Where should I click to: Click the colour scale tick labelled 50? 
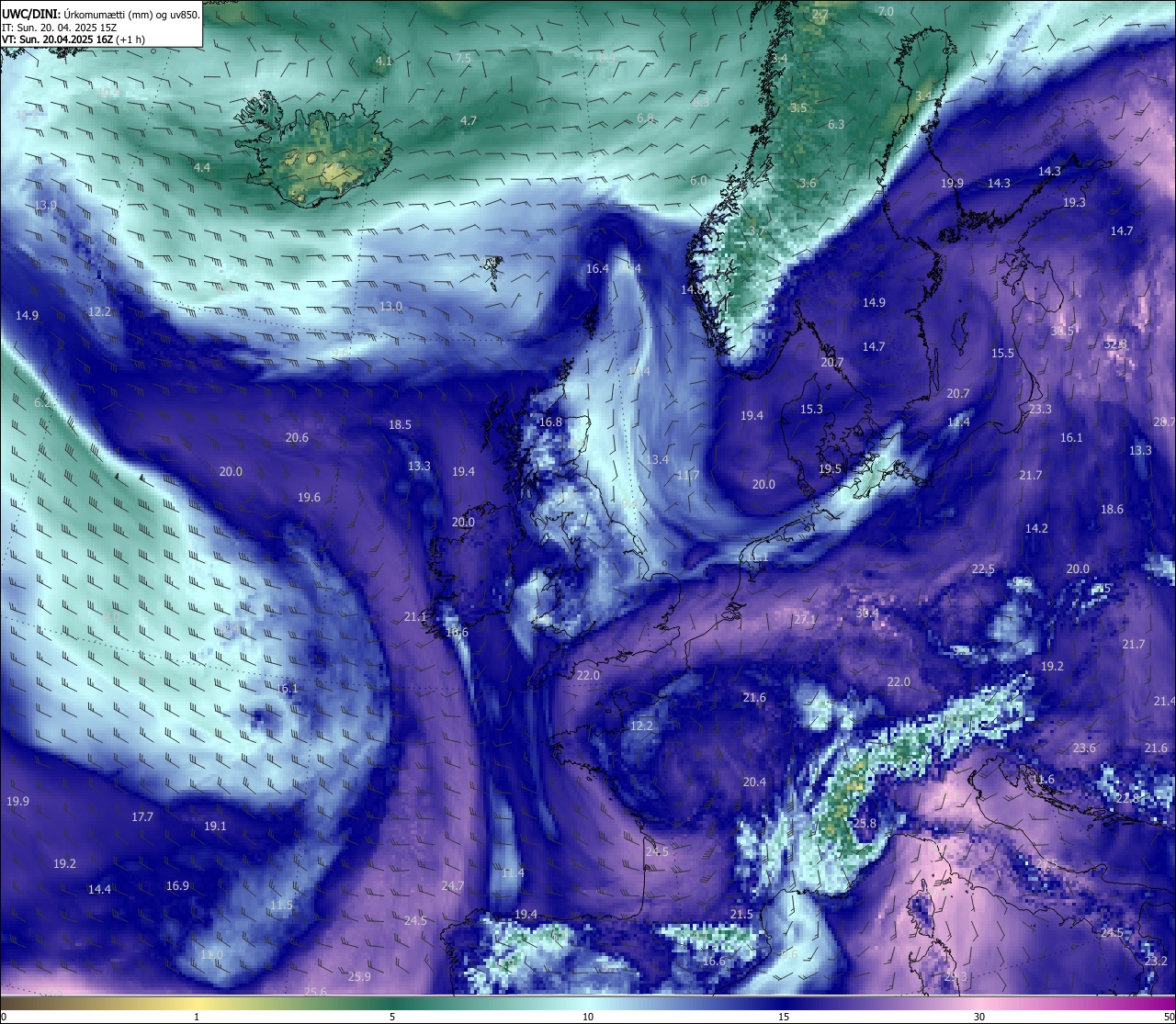coord(1169,1017)
